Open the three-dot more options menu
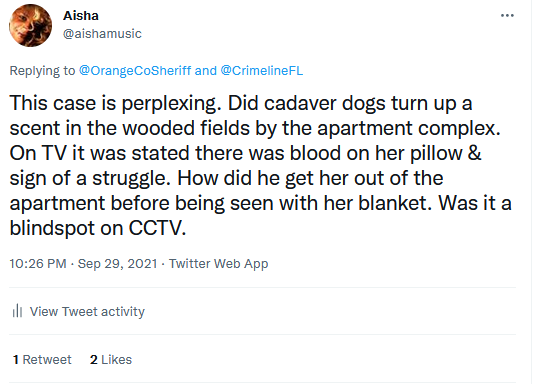The image size is (533, 384). [507, 15]
